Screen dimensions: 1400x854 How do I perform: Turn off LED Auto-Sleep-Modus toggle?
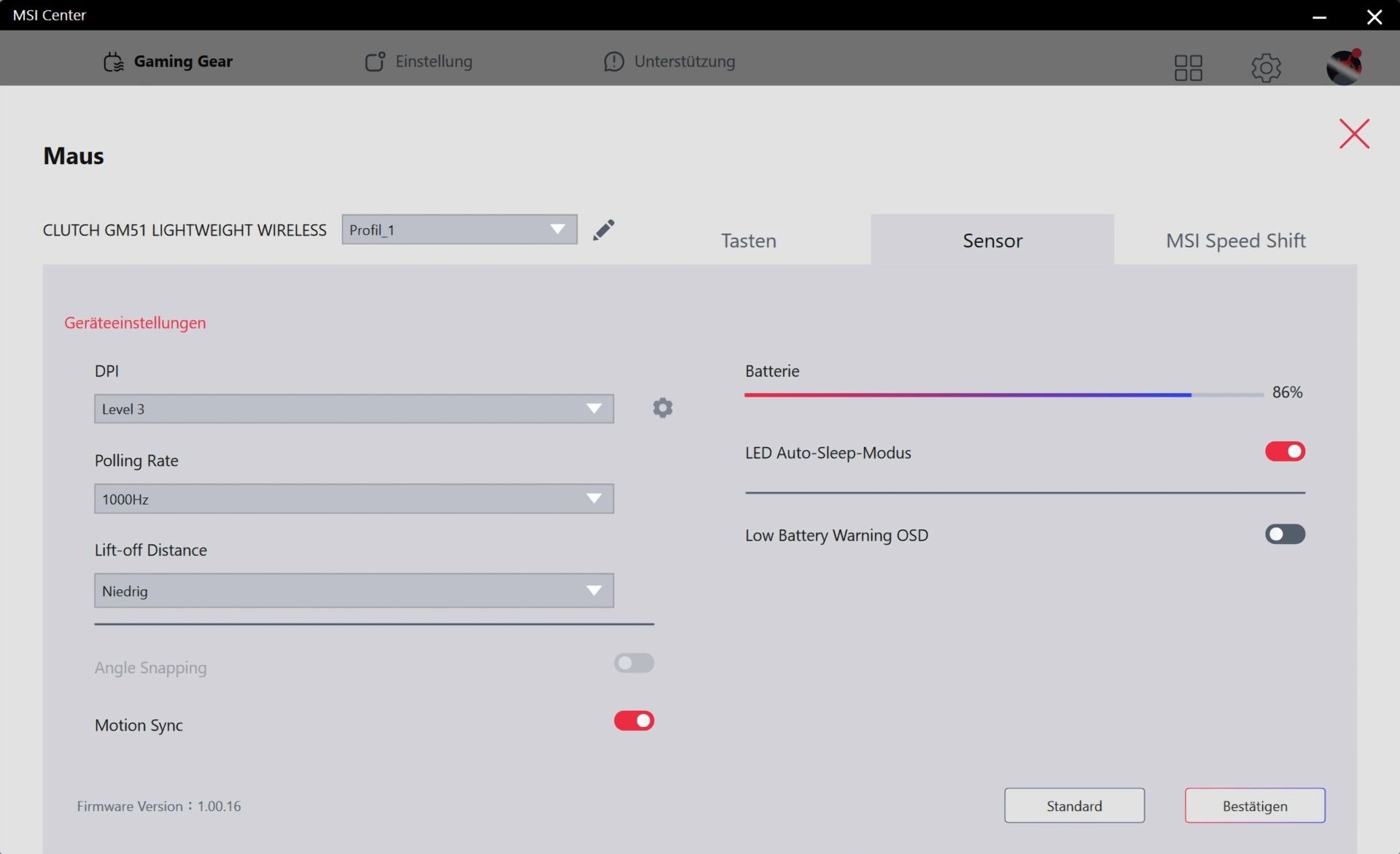(1285, 451)
